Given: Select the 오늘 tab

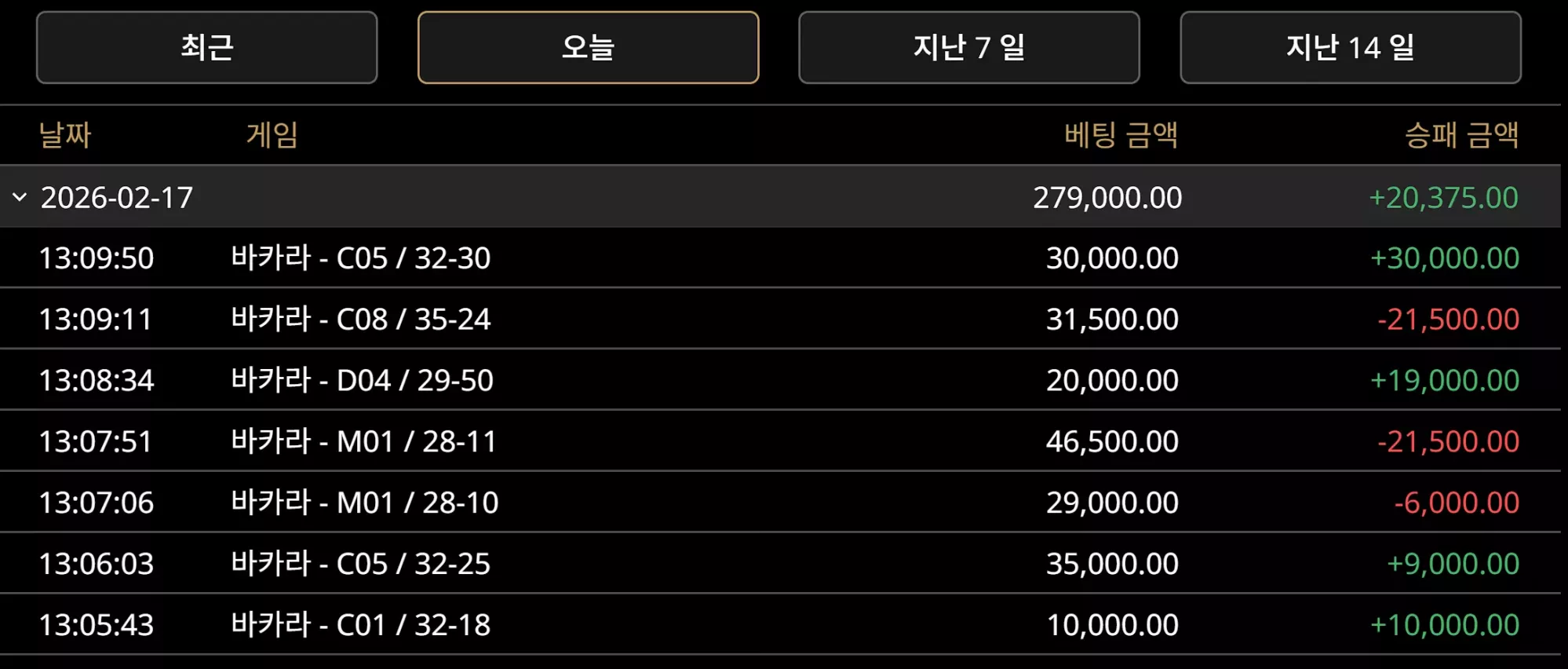Looking at the screenshot, I should pyautogui.click(x=589, y=47).
